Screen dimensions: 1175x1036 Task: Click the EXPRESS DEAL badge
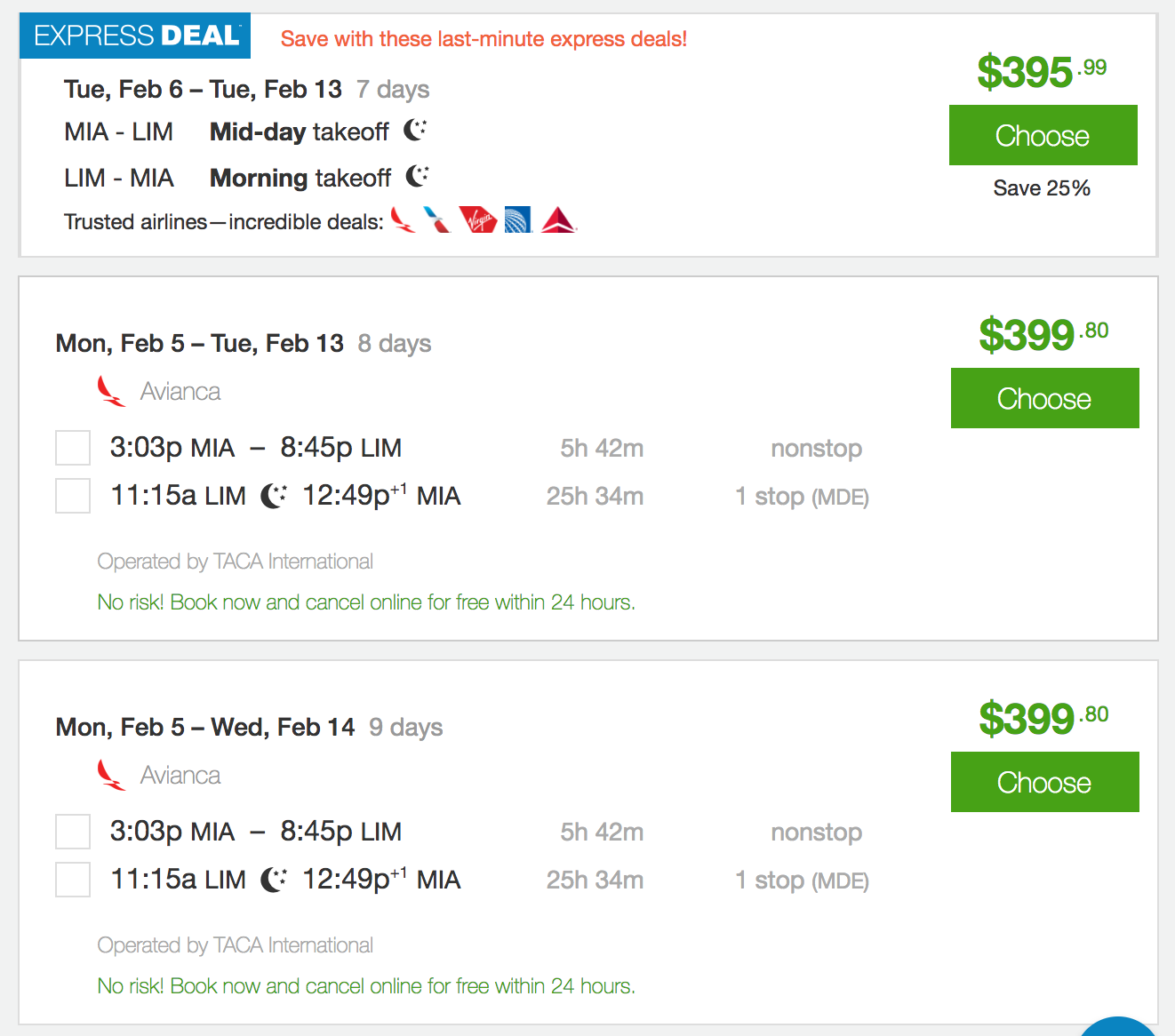click(x=134, y=36)
